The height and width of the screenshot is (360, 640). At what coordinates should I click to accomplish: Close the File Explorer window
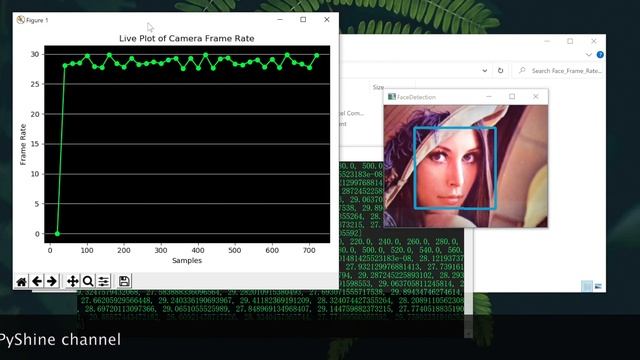click(594, 41)
